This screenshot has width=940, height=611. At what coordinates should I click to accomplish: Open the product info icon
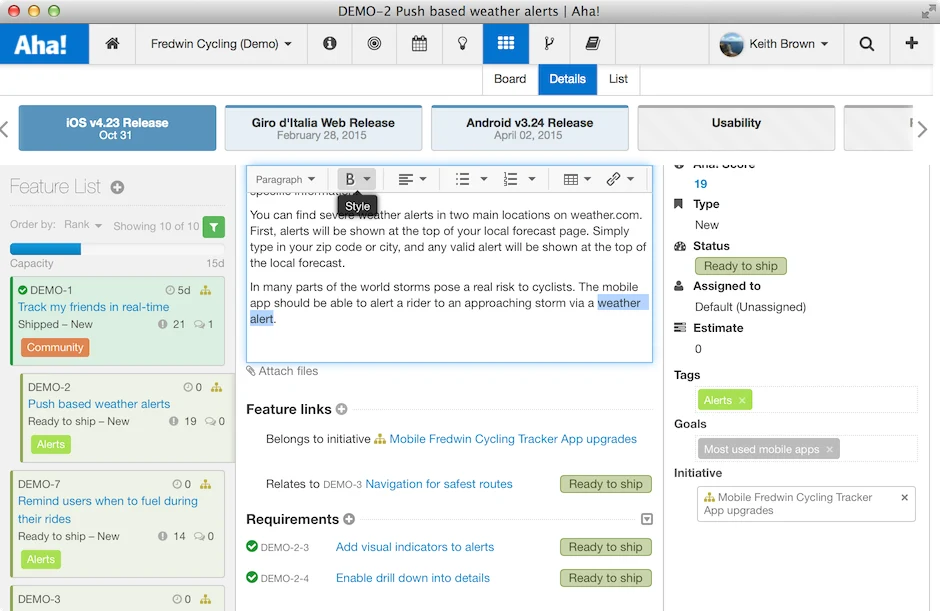click(x=329, y=44)
